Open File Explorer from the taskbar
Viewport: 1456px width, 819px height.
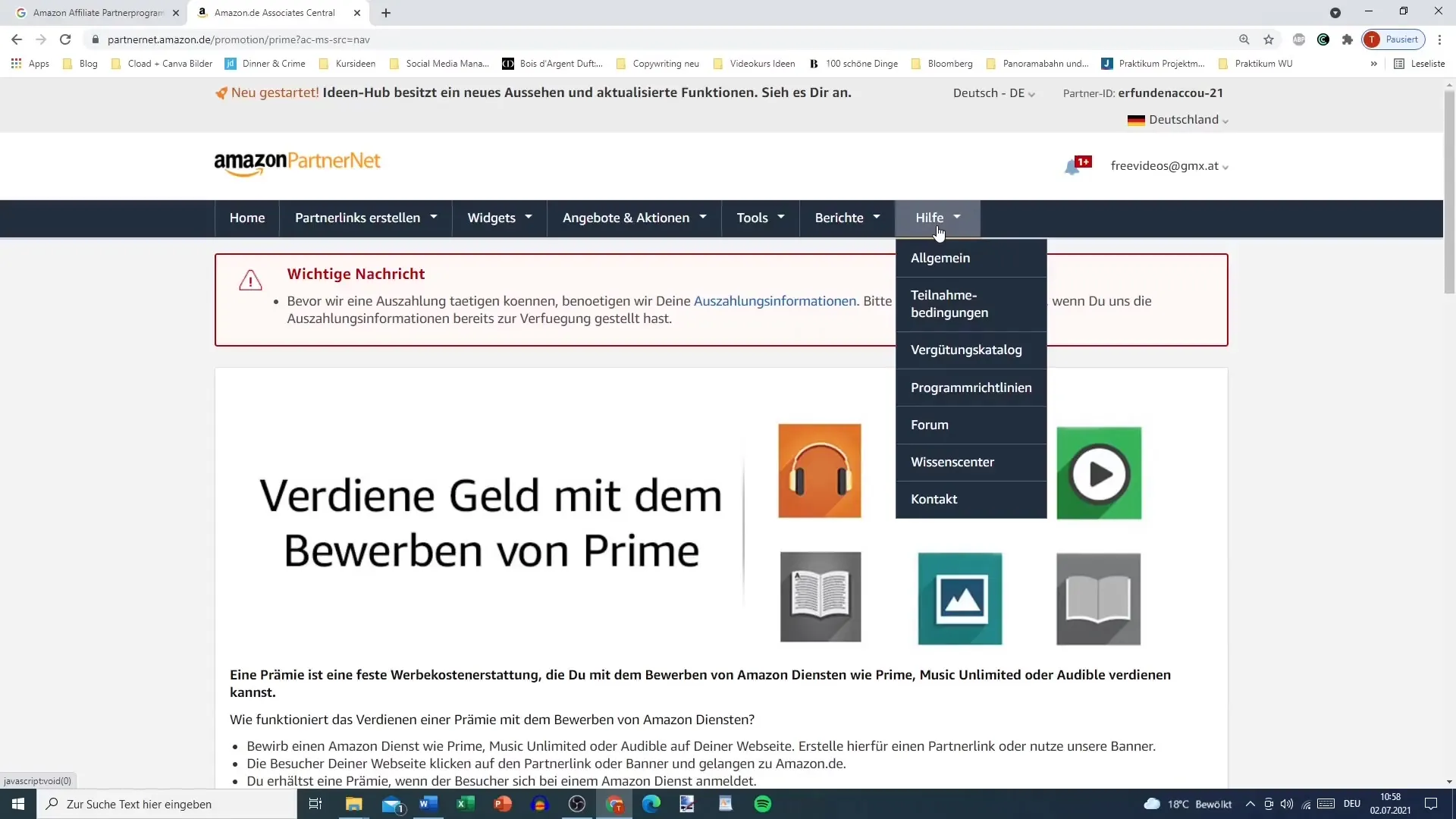coord(354,804)
